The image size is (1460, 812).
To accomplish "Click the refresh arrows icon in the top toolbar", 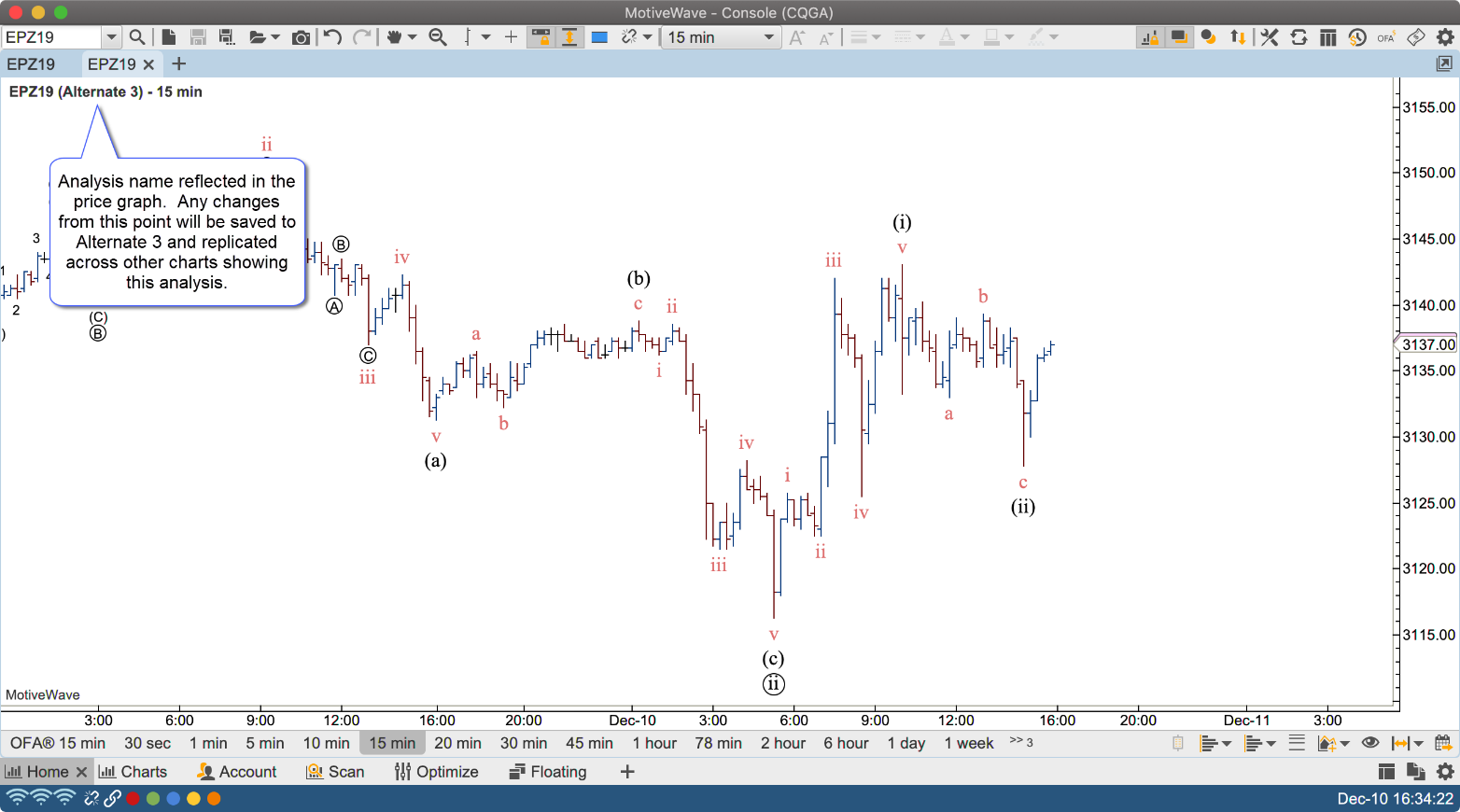I will coord(1299,37).
